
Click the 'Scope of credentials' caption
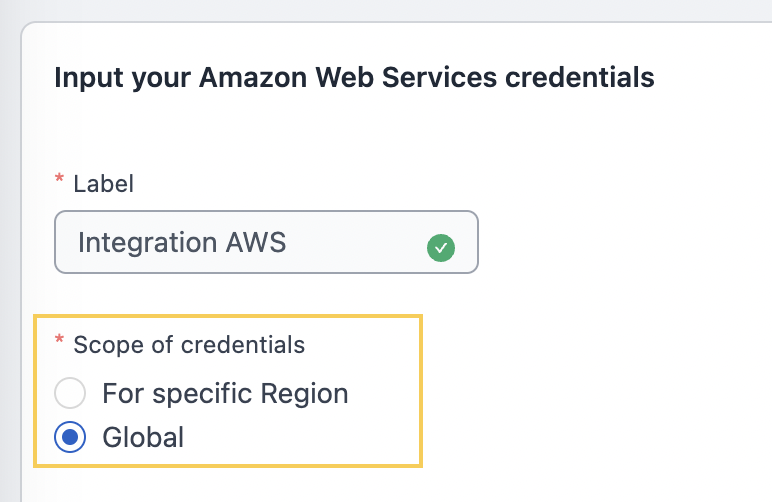coord(189,345)
